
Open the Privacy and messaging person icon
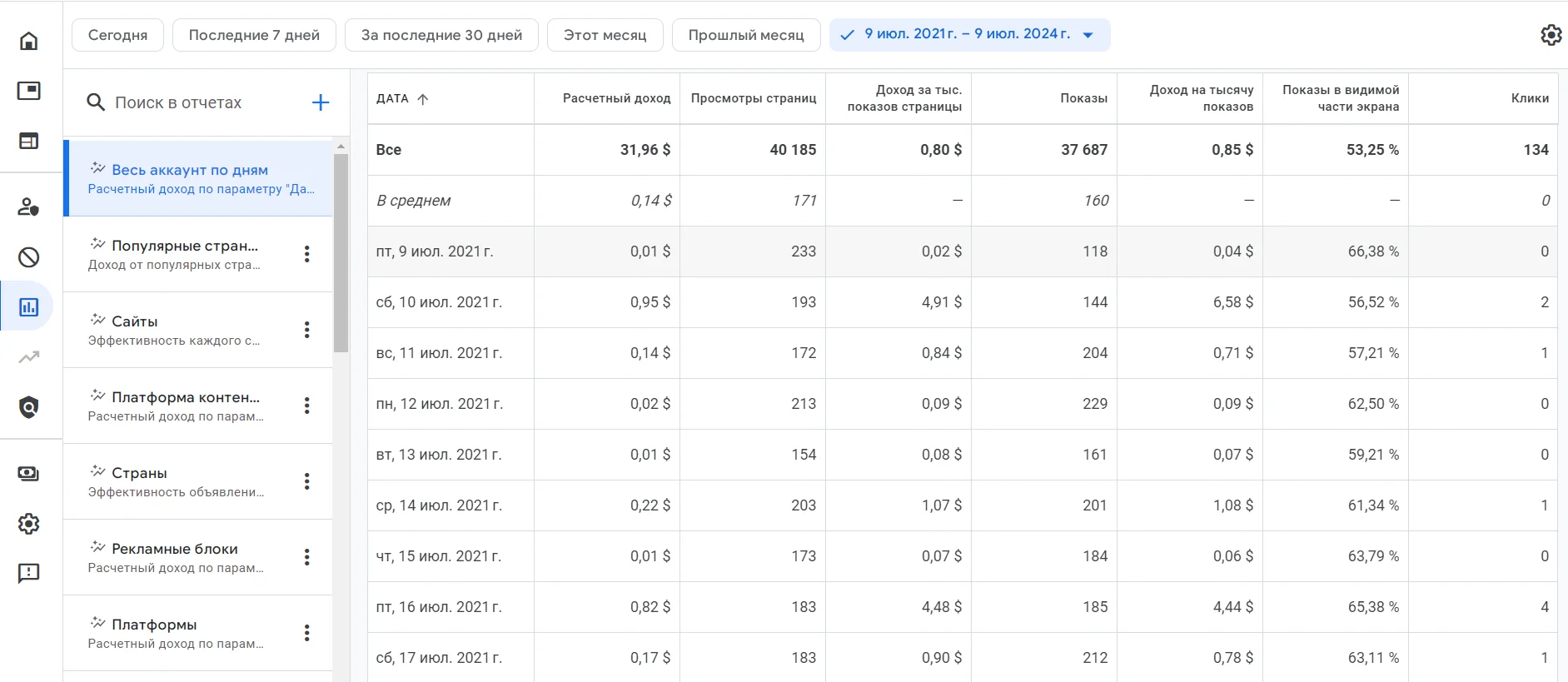pos(29,207)
